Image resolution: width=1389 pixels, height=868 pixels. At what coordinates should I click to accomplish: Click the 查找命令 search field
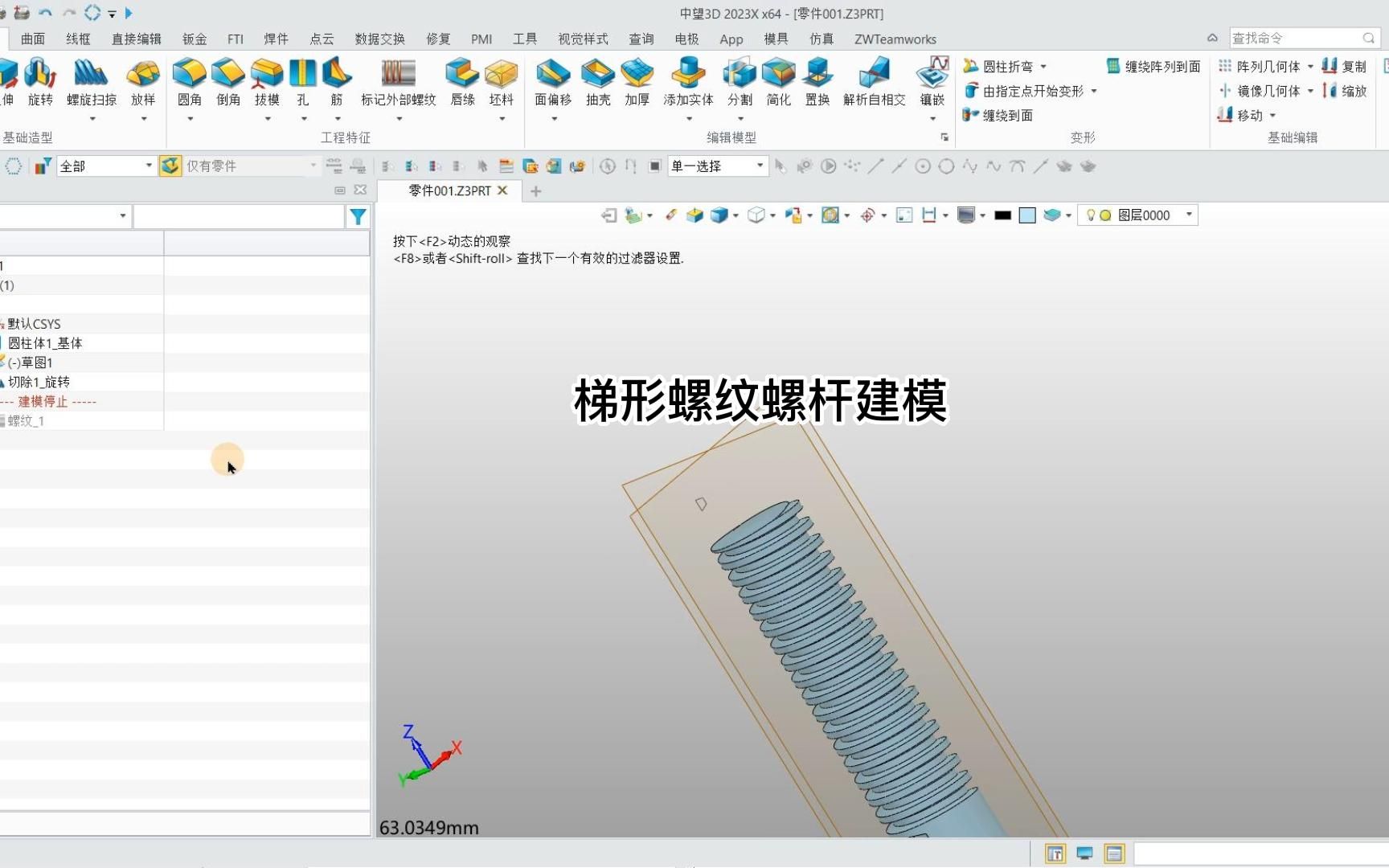[1294, 37]
